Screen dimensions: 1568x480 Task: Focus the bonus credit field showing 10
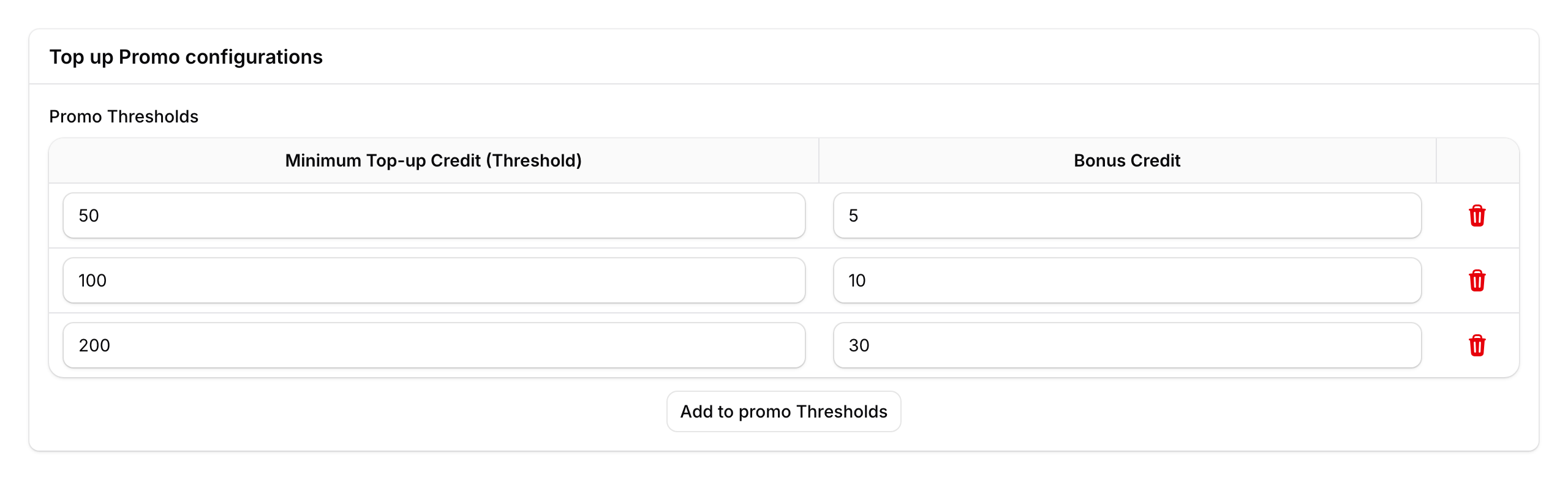point(1127,280)
